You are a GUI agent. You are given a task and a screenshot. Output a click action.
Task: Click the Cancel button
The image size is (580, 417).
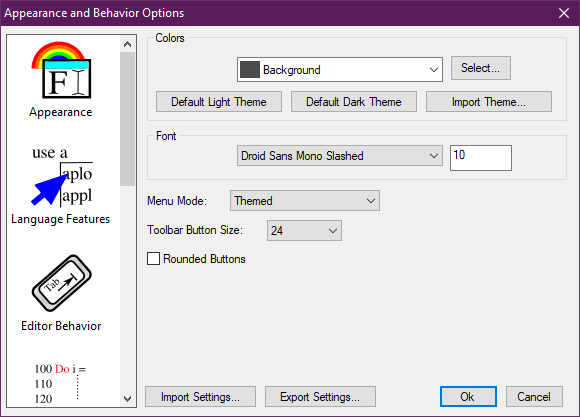click(x=534, y=397)
